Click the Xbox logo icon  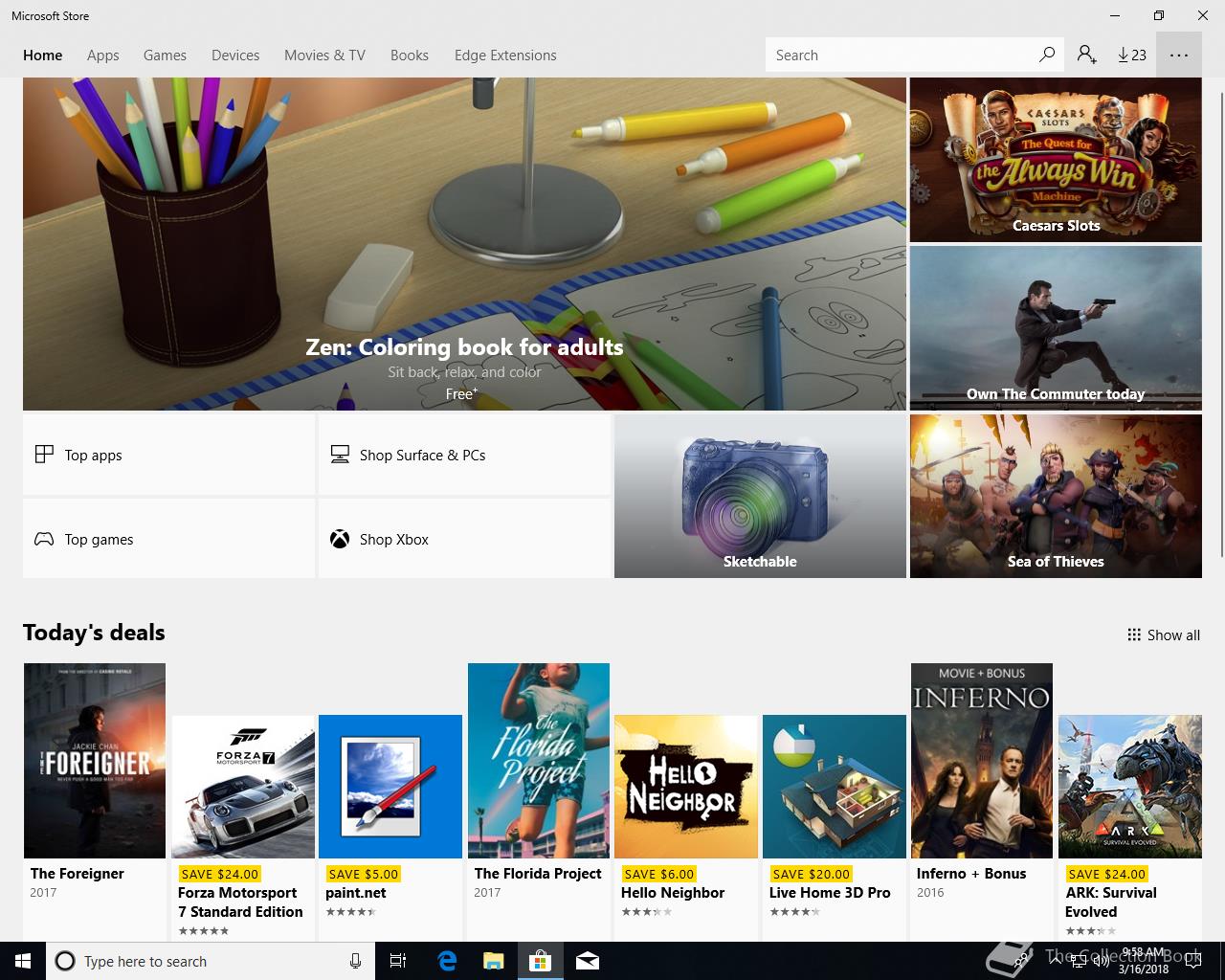[x=340, y=539]
